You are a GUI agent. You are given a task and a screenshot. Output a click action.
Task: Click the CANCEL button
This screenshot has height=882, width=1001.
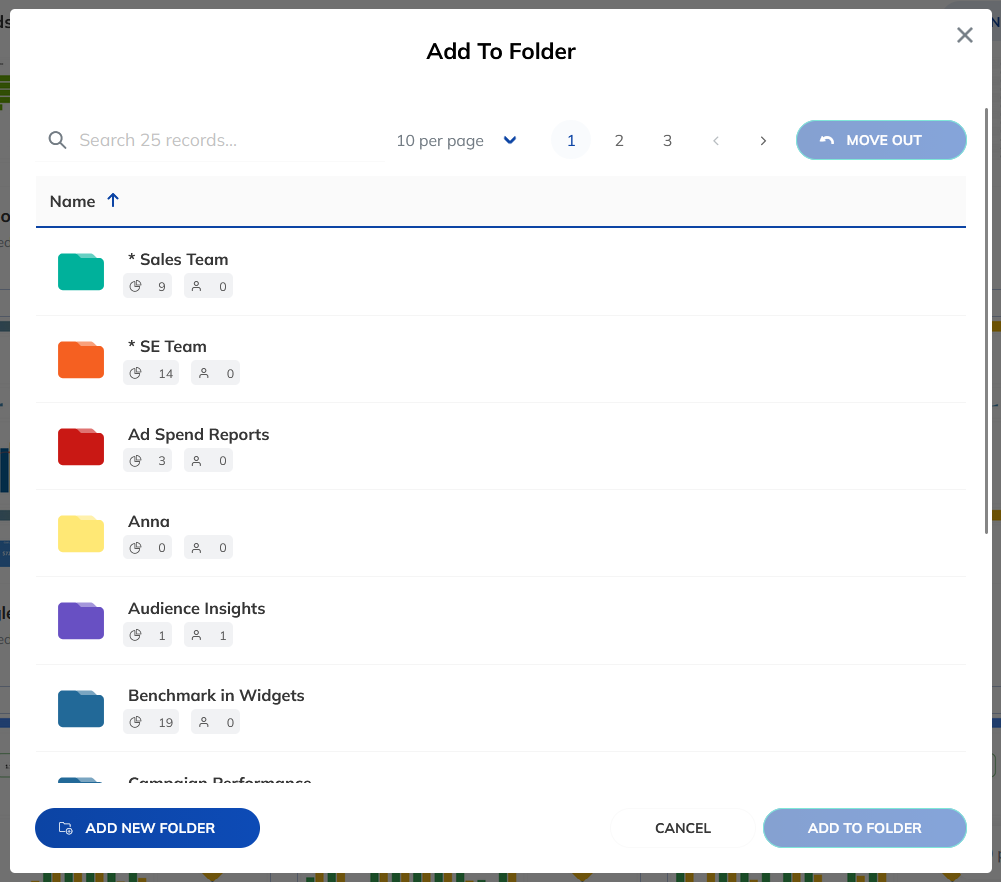tap(682, 828)
